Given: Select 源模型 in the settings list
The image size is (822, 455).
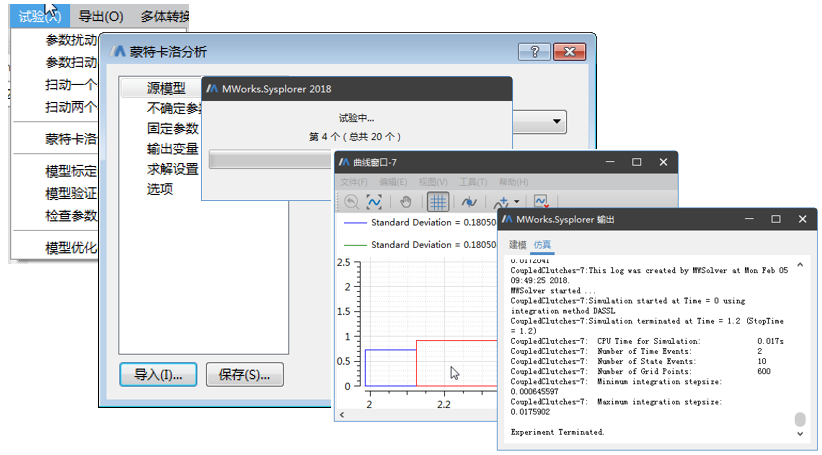Looking at the screenshot, I should (x=166, y=89).
